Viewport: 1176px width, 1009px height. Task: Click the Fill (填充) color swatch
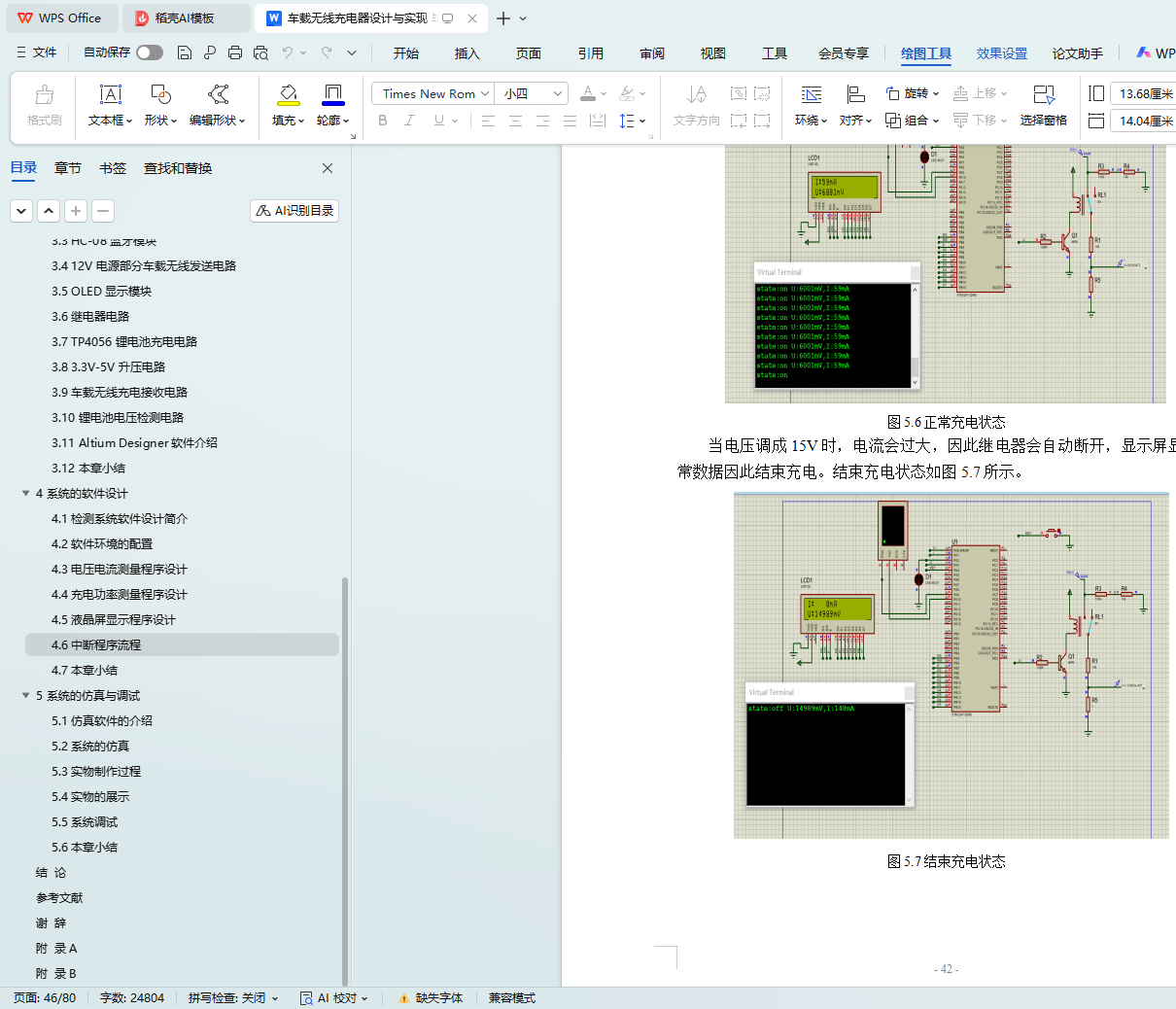pyautogui.click(x=288, y=94)
